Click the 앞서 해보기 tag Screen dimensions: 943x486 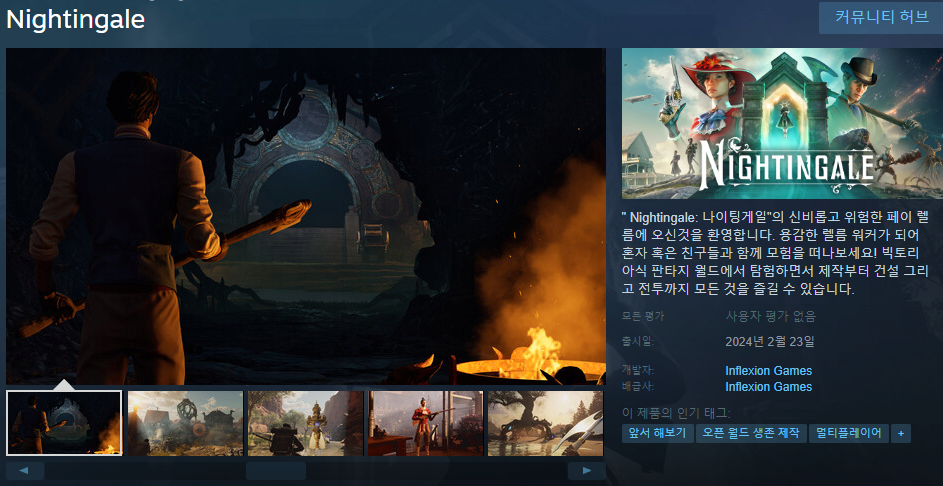(x=657, y=433)
